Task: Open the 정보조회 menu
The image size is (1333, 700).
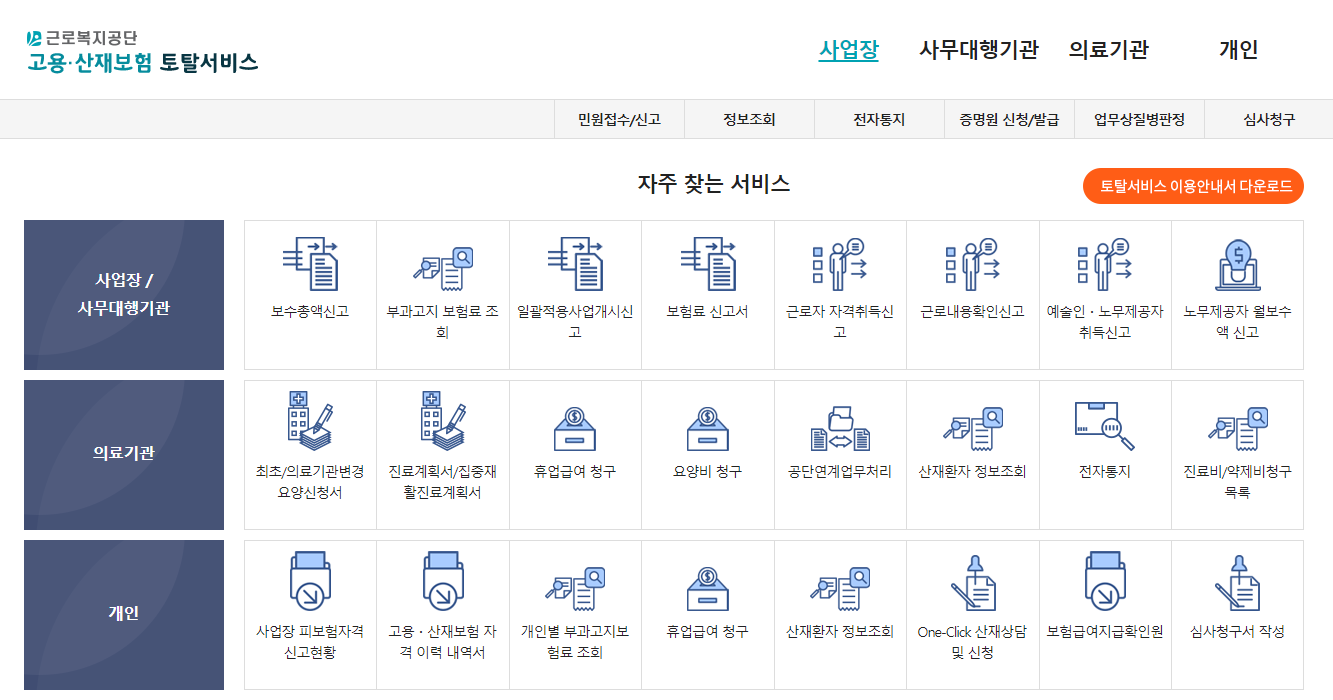Action: point(749,119)
